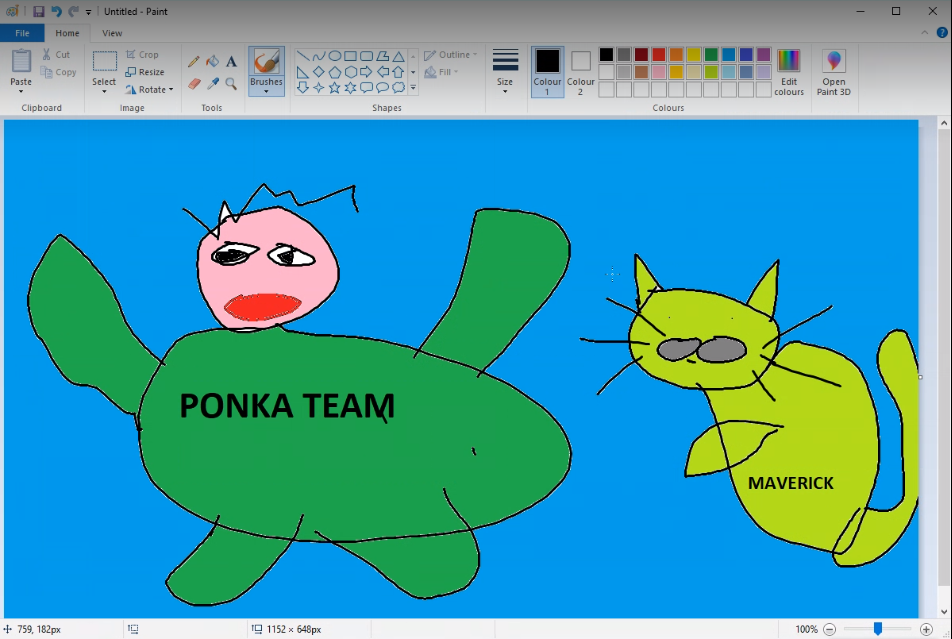Click Open Paint 3D
952x639 pixels.
[x=834, y=72]
